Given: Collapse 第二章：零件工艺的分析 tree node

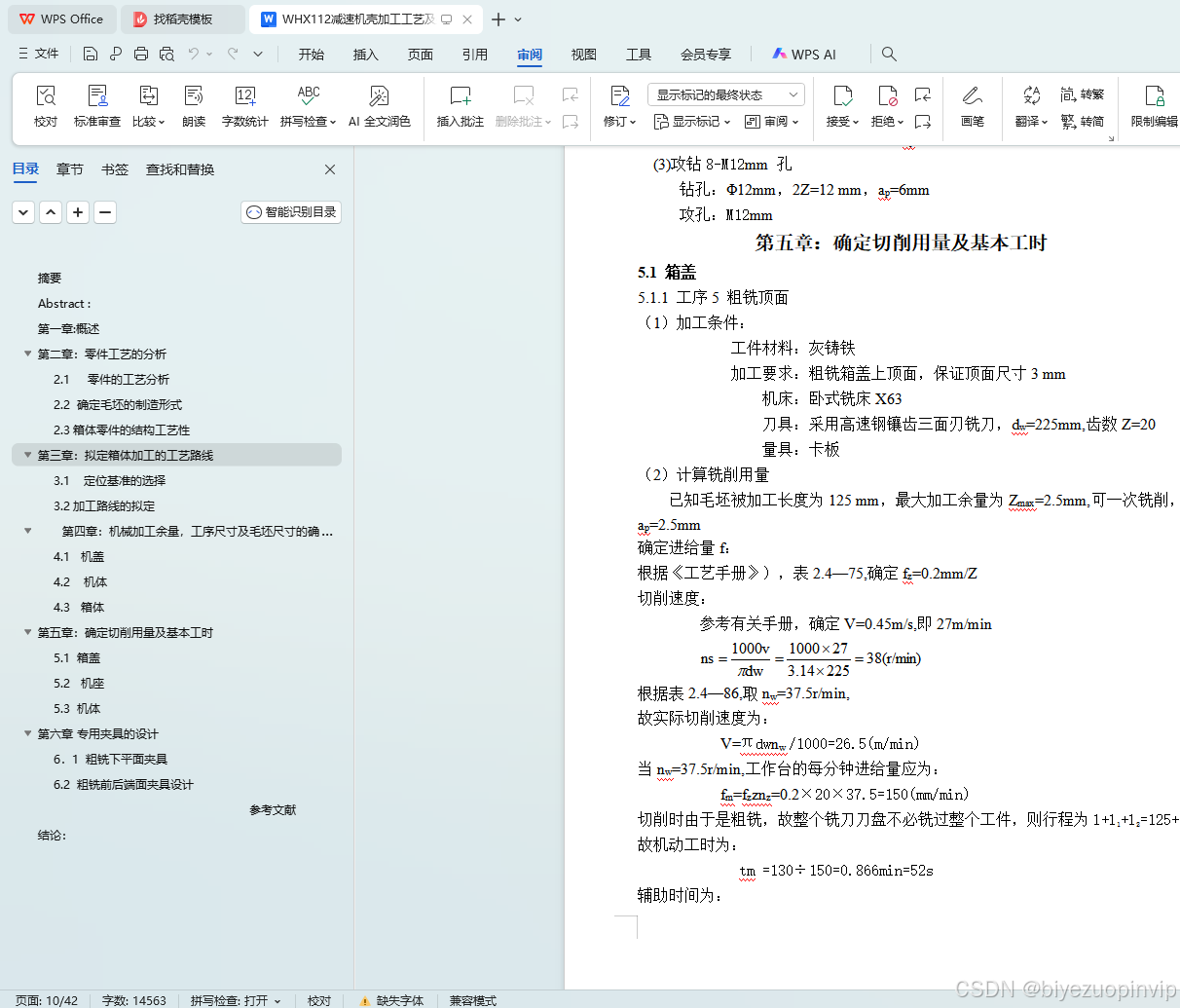Looking at the screenshot, I should click(x=27, y=354).
